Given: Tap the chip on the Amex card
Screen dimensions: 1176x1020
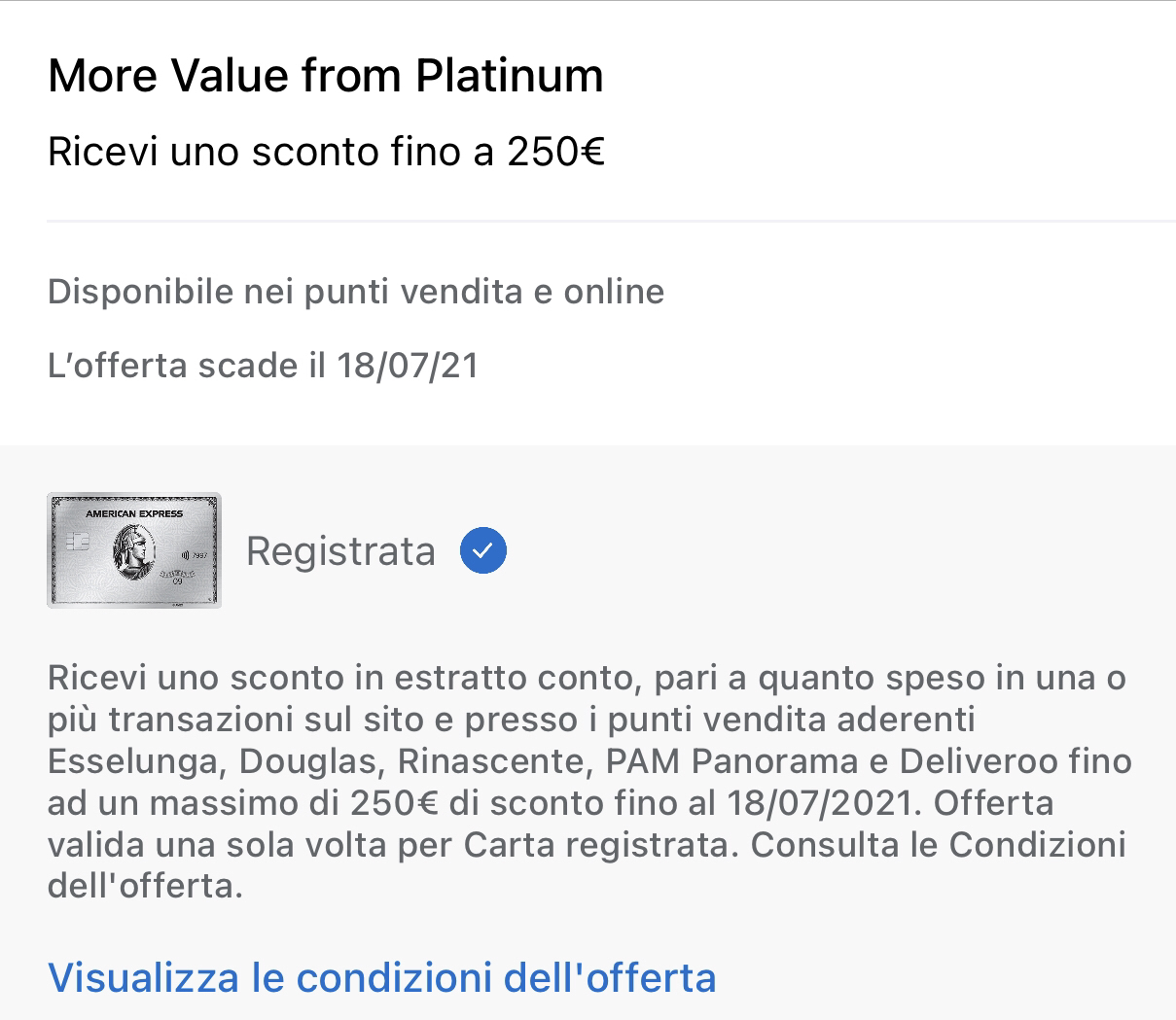Looking at the screenshot, I should click(x=77, y=542).
